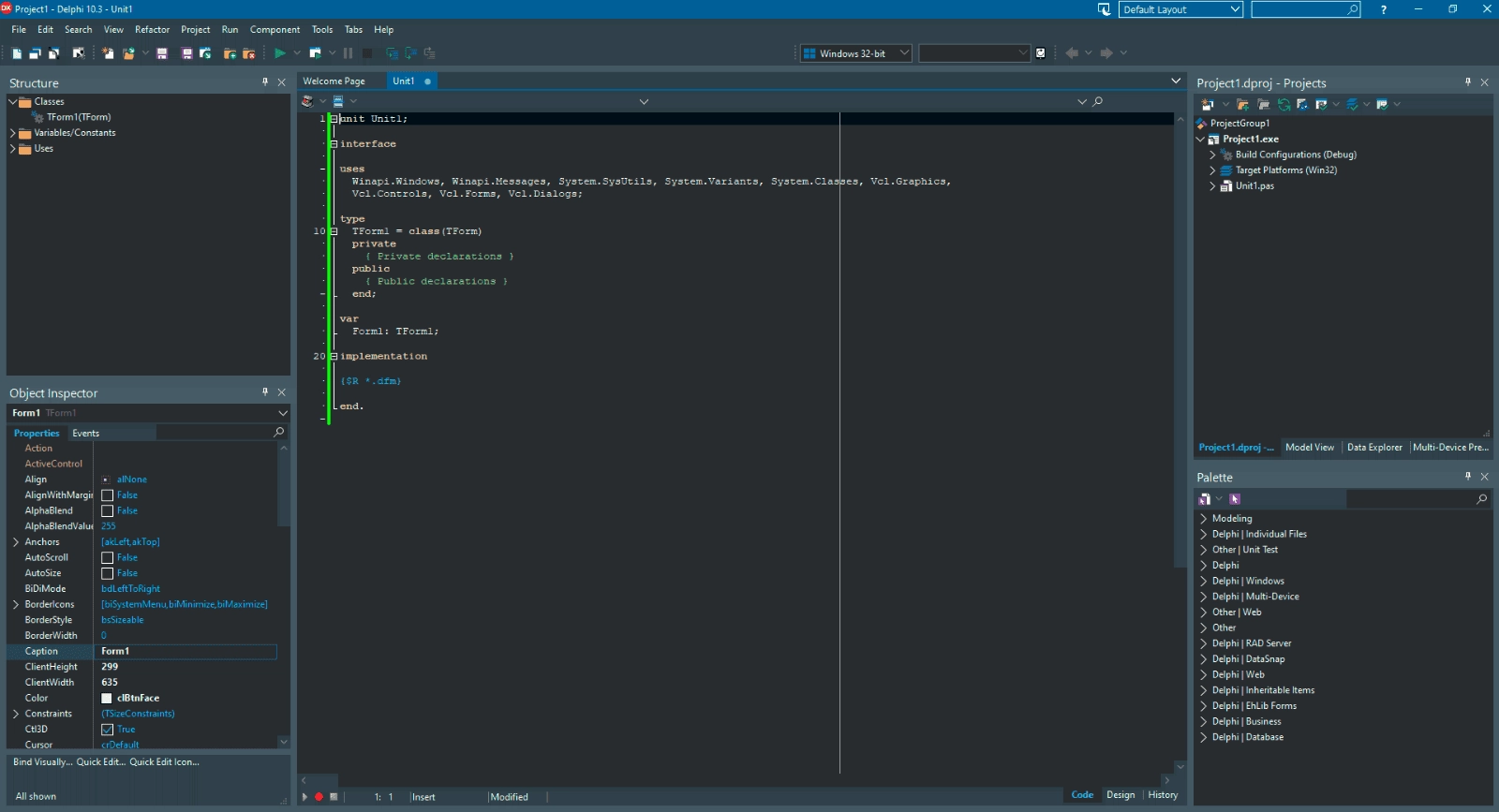Click the New toolbar icon with sparkle

pos(108,53)
